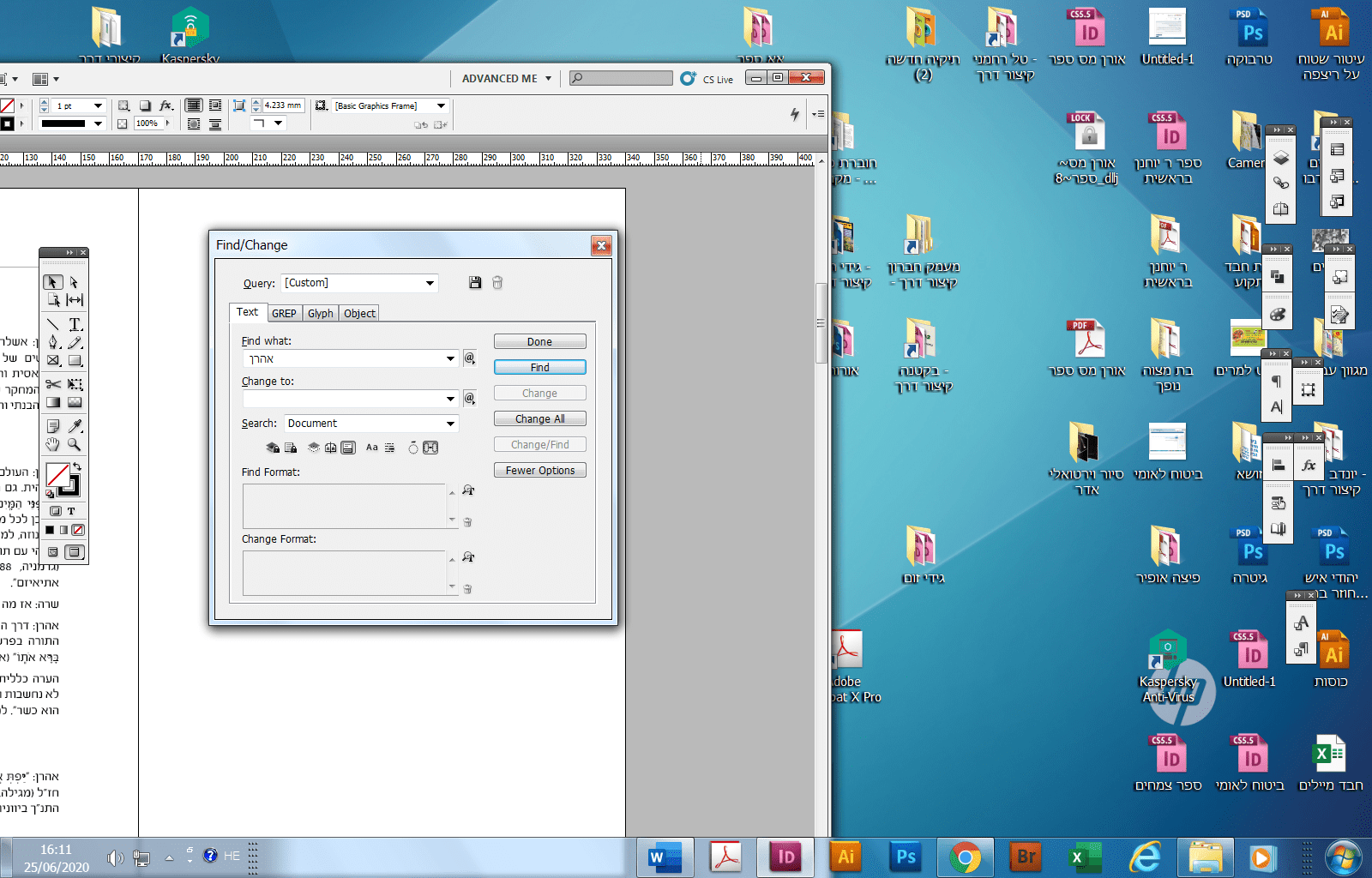Switch to the Glyph tab
The width and height of the screenshot is (1372, 878).
coord(321,313)
